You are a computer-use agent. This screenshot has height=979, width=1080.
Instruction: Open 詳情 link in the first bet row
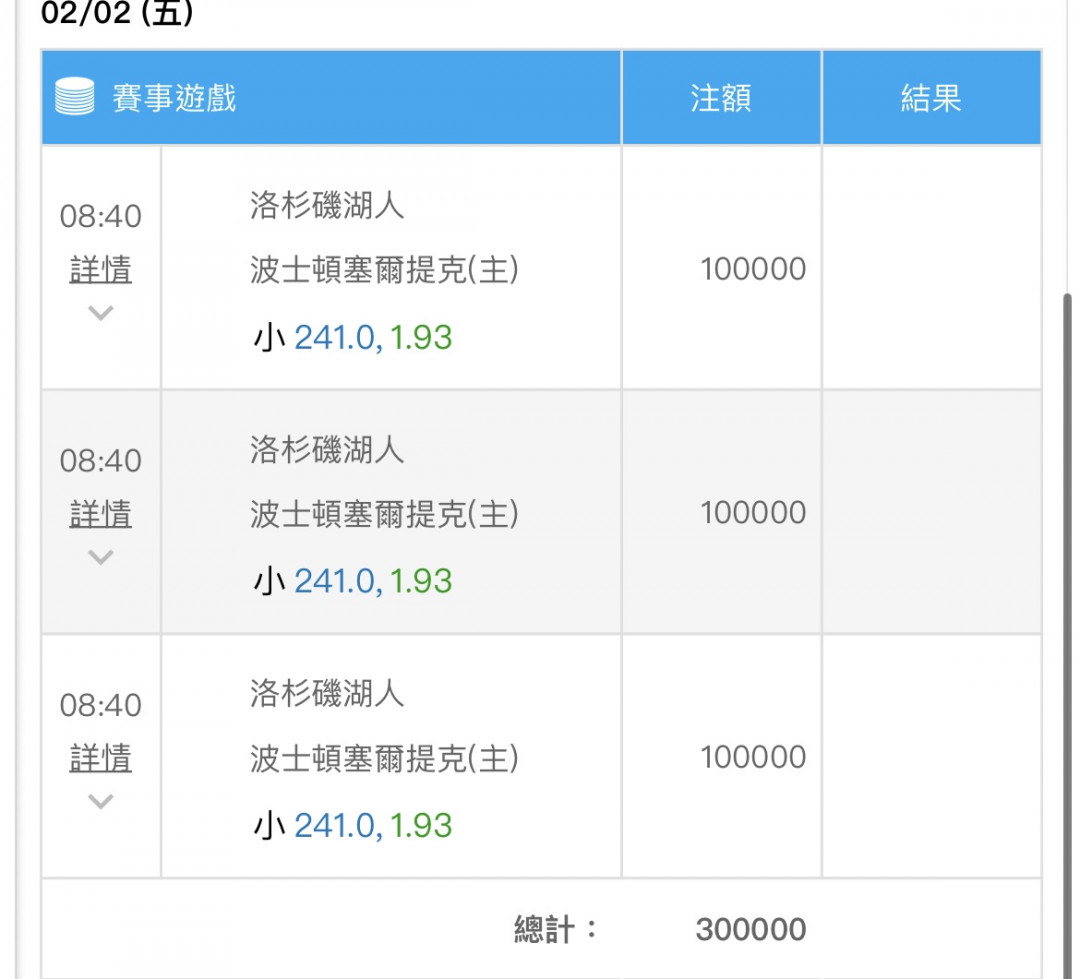click(101, 269)
